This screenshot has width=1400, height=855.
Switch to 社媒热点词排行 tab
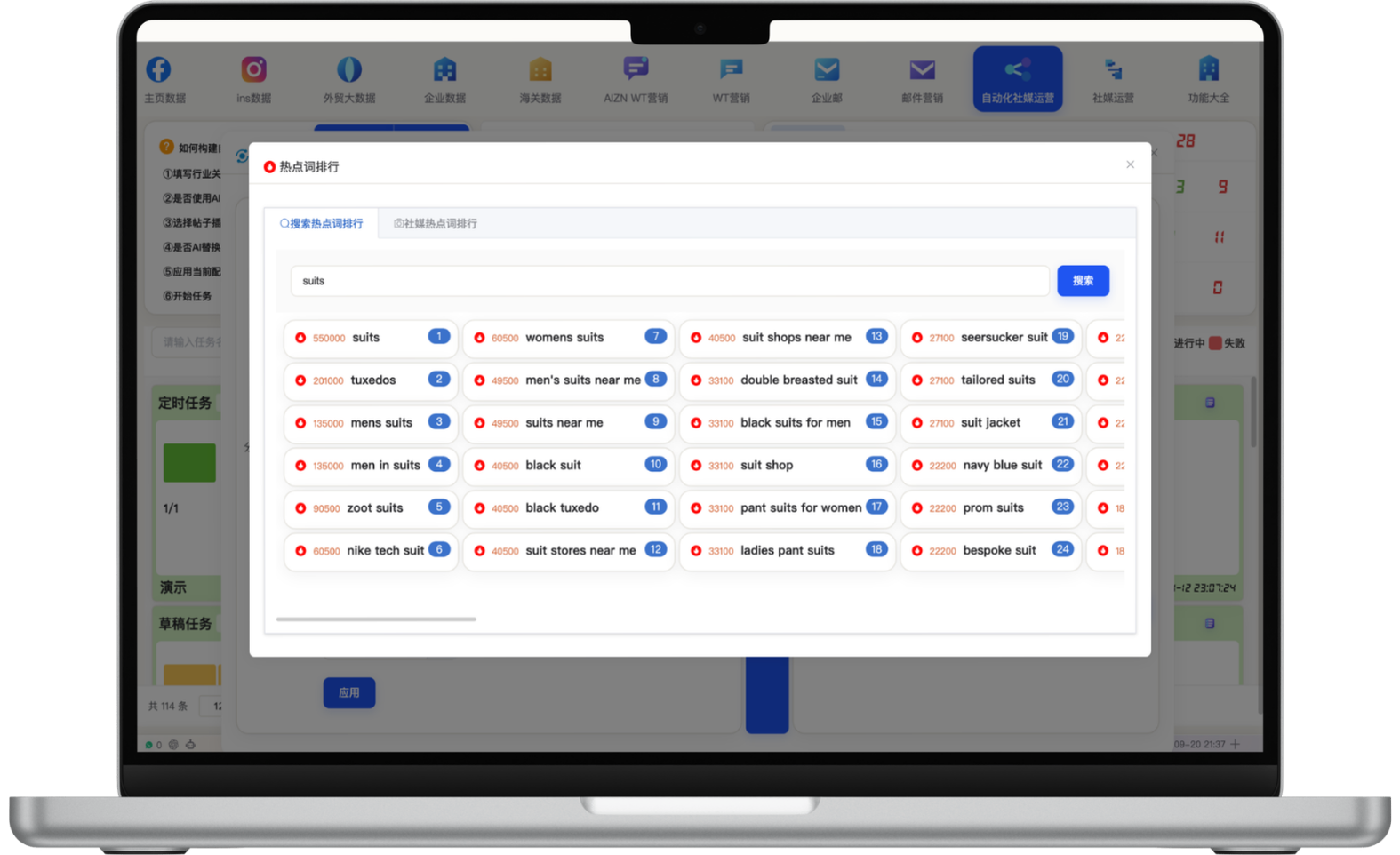436,223
